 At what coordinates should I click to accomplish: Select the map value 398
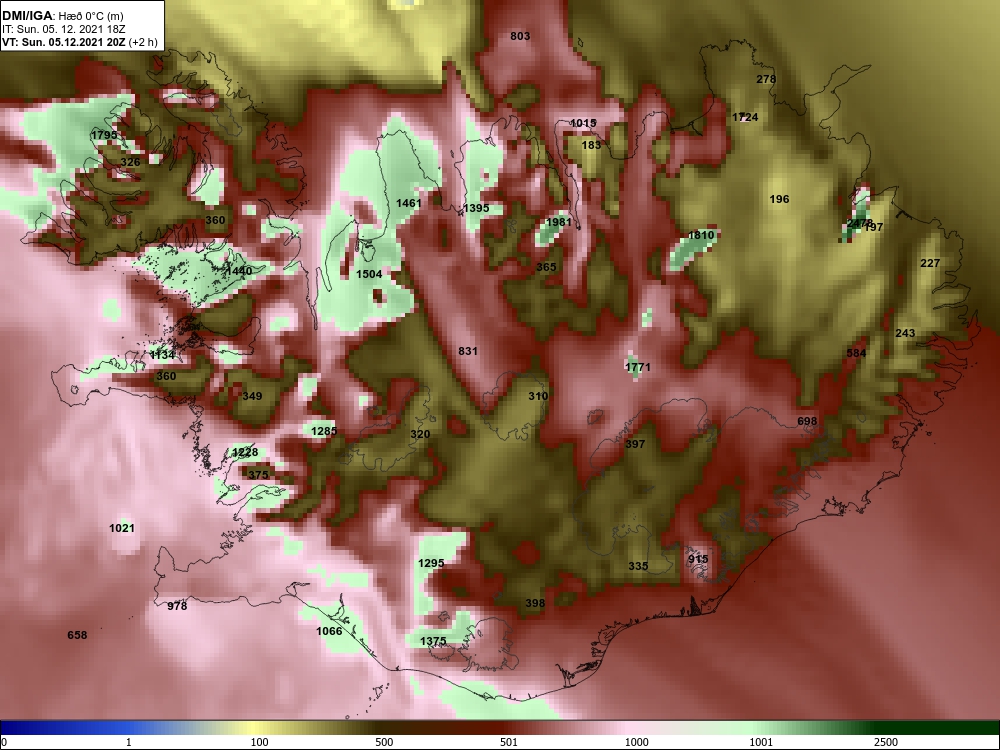[x=535, y=603]
